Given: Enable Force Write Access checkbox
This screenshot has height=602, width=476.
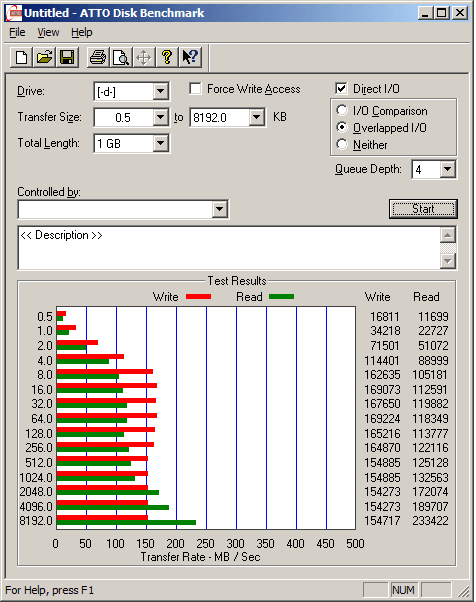Looking at the screenshot, I should pos(195,89).
